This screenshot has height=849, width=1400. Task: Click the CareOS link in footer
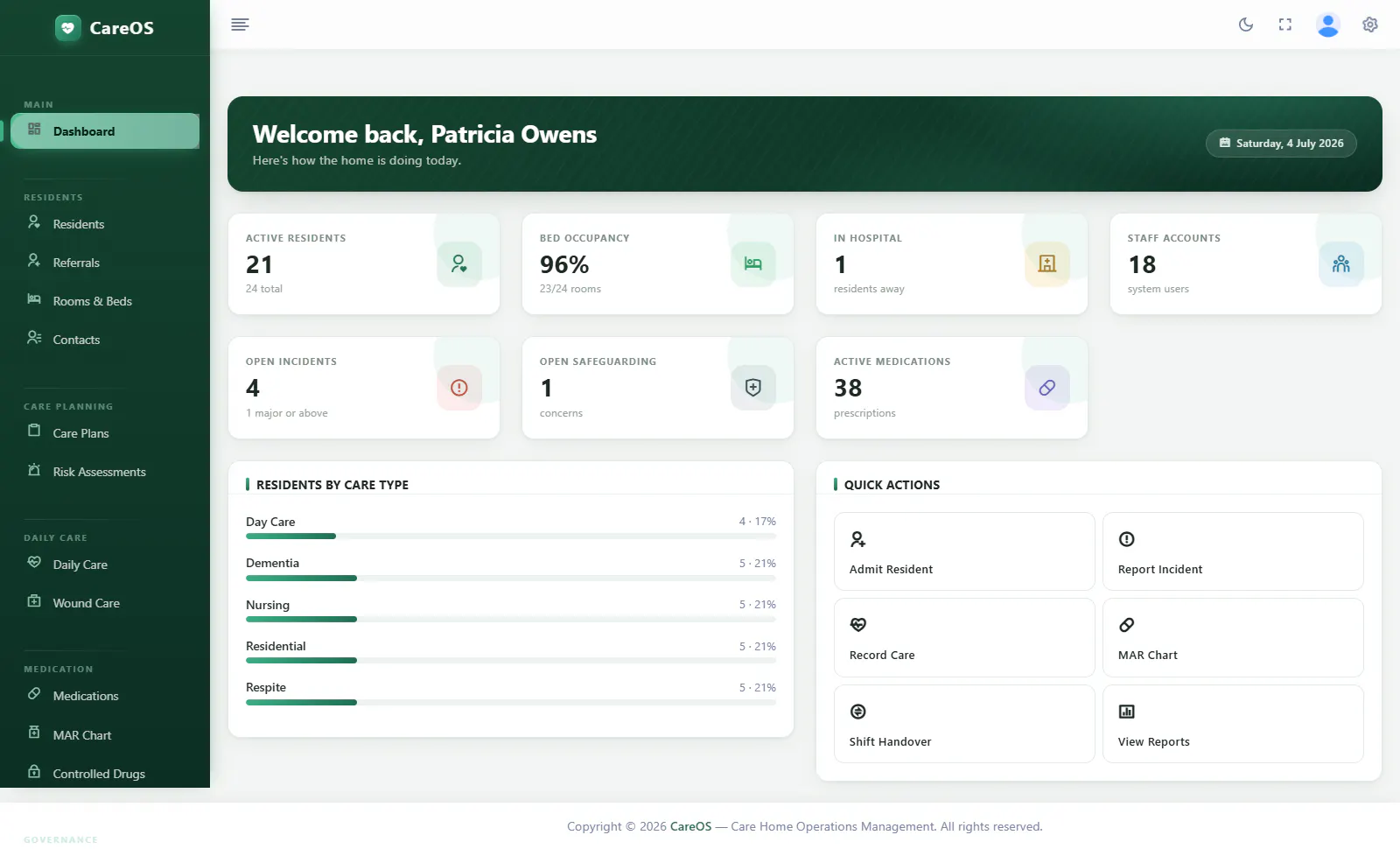click(691, 826)
